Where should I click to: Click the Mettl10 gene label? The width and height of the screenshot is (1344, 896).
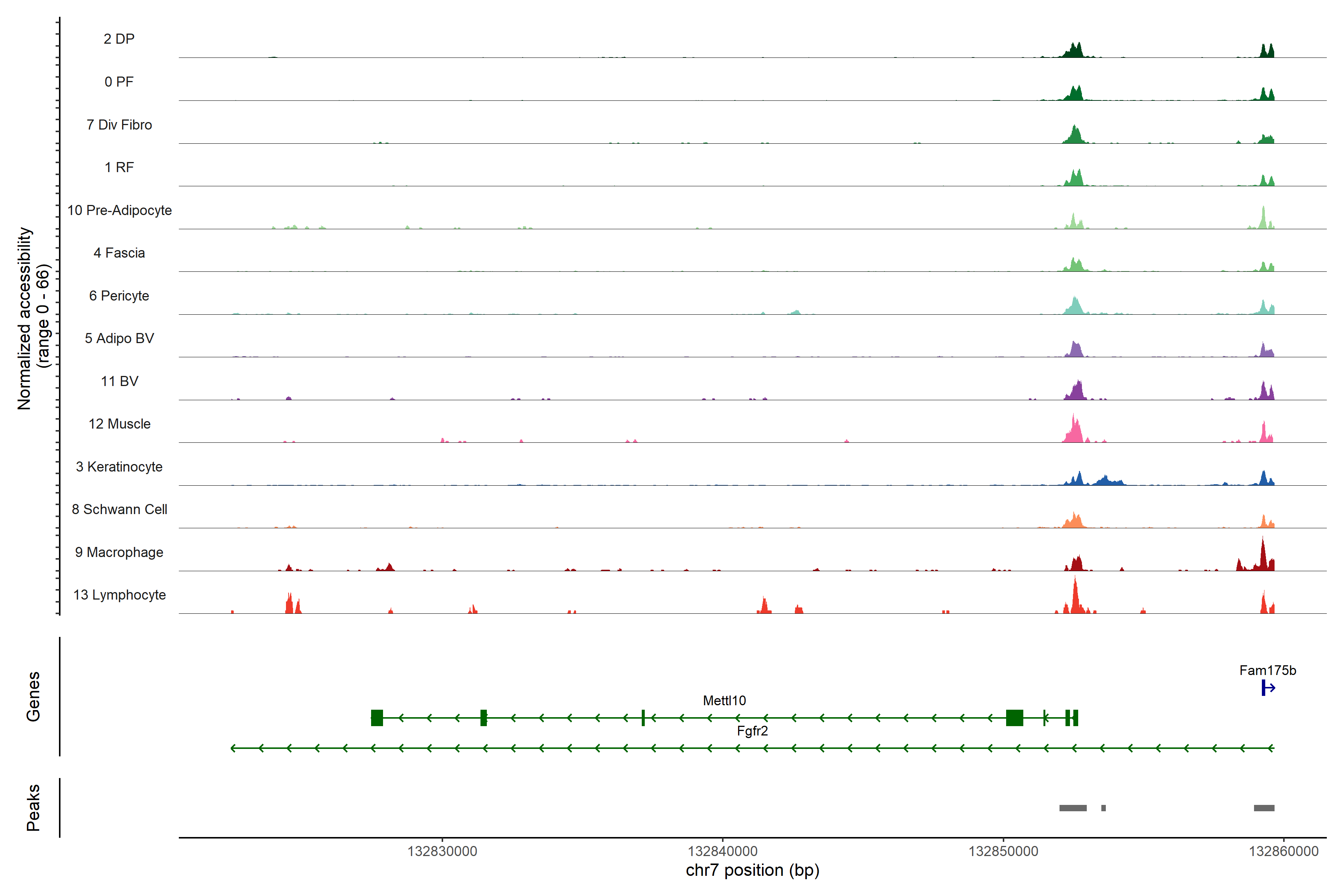[x=724, y=701]
